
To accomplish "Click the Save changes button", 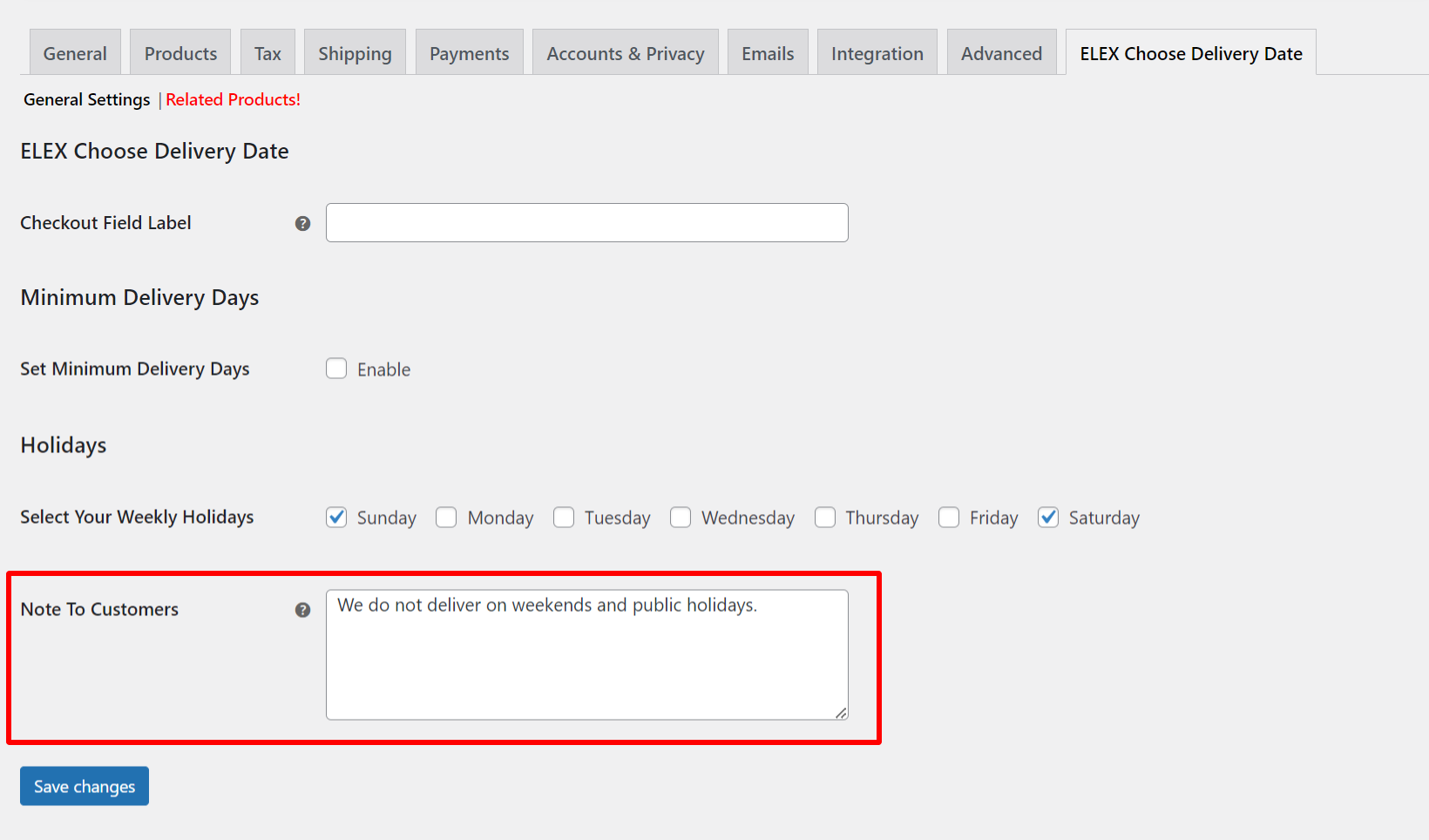I will [x=84, y=785].
